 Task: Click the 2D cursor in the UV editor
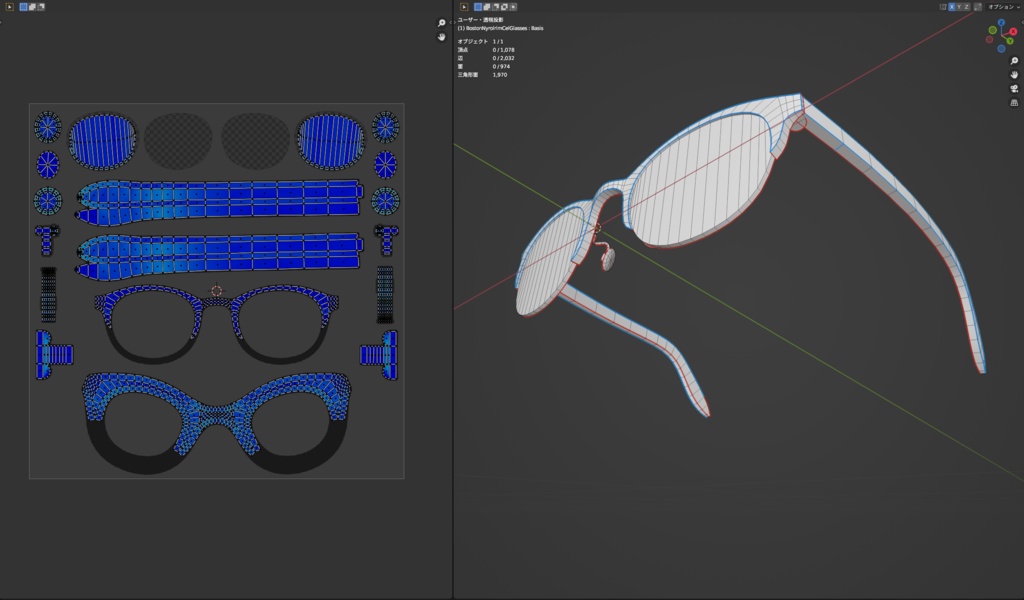click(x=216, y=291)
